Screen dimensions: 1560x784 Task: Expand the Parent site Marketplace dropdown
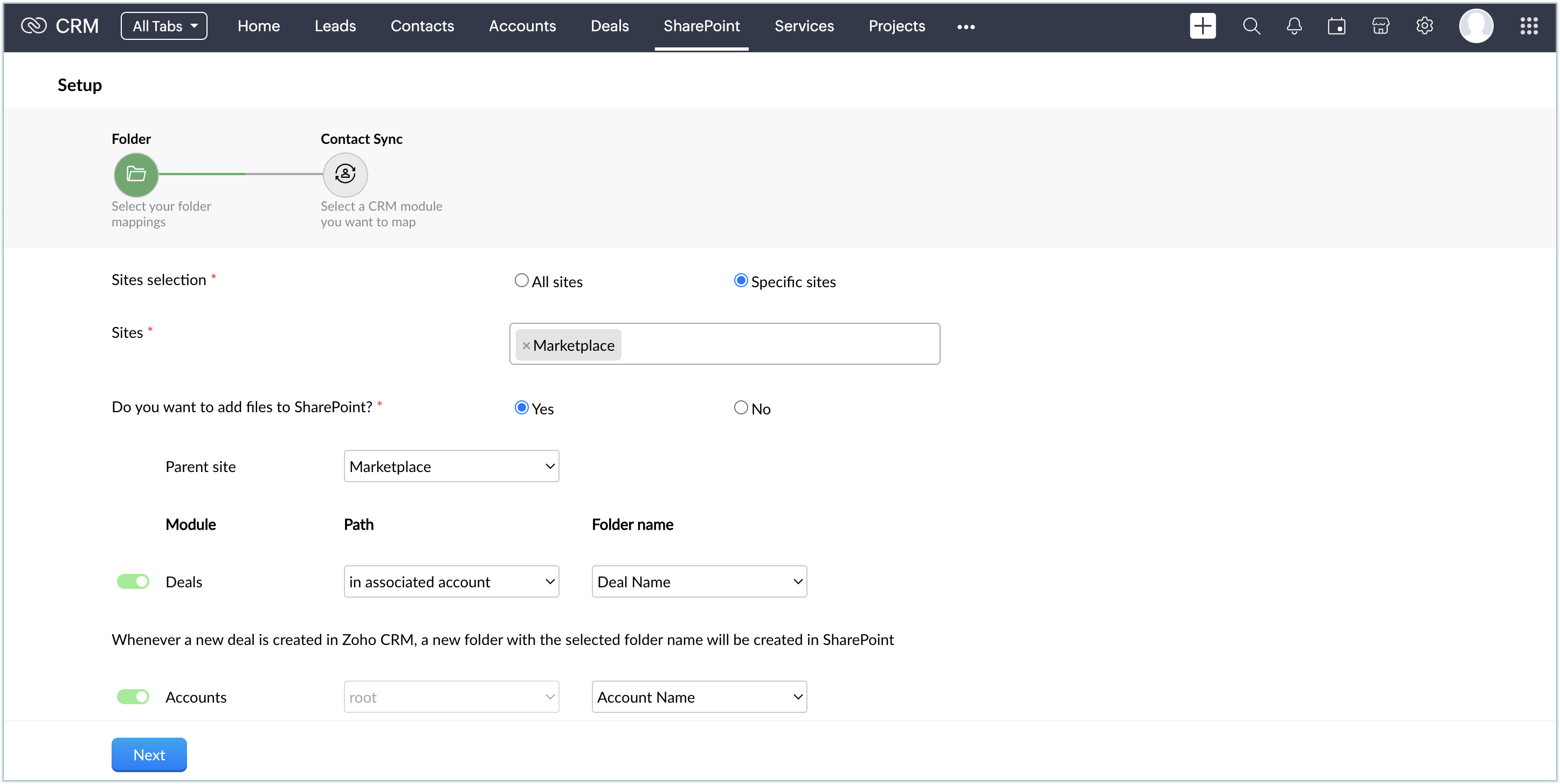coord(451,466)
